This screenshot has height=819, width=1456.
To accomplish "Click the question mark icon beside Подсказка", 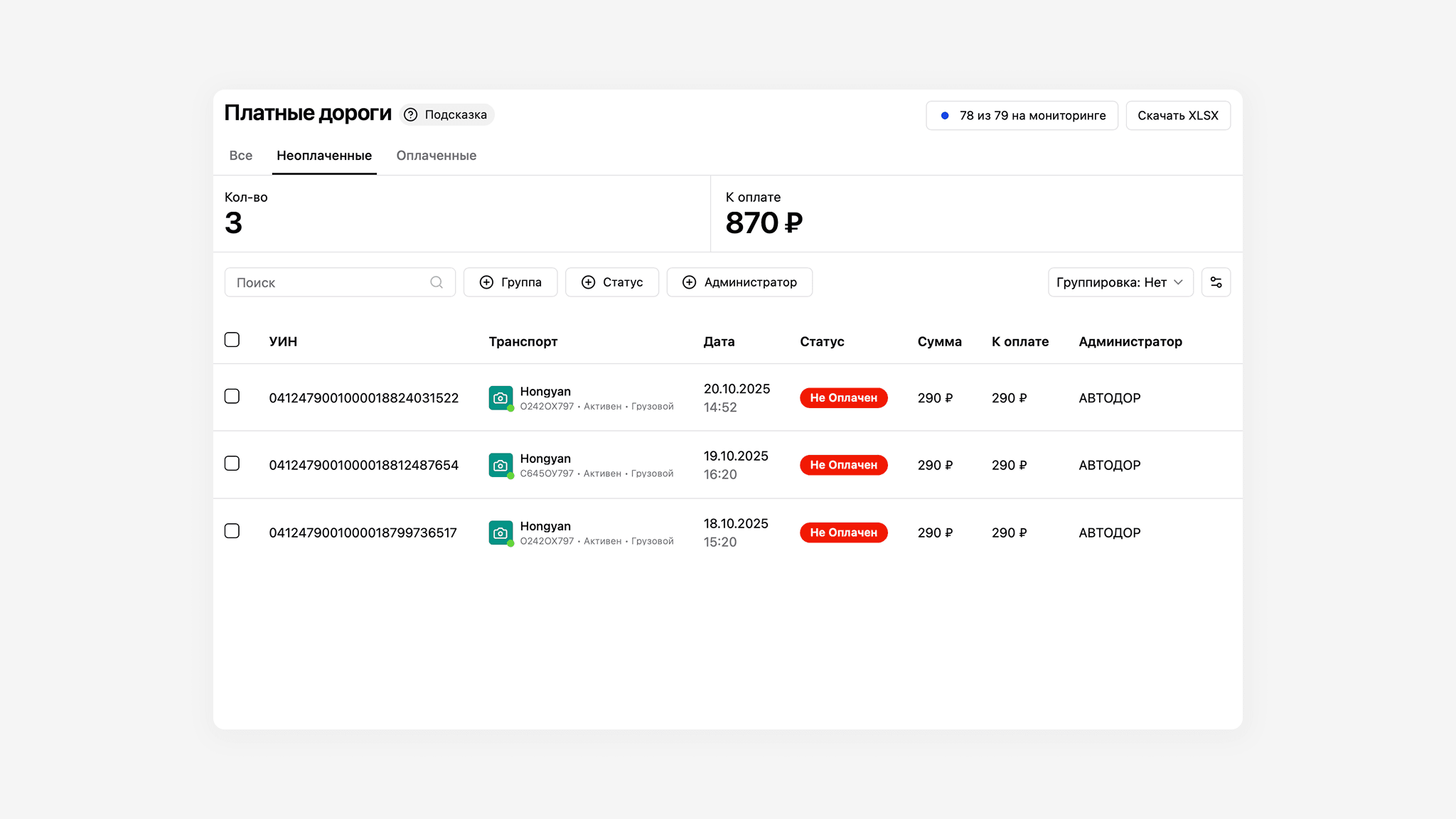I will coord(411,114).
